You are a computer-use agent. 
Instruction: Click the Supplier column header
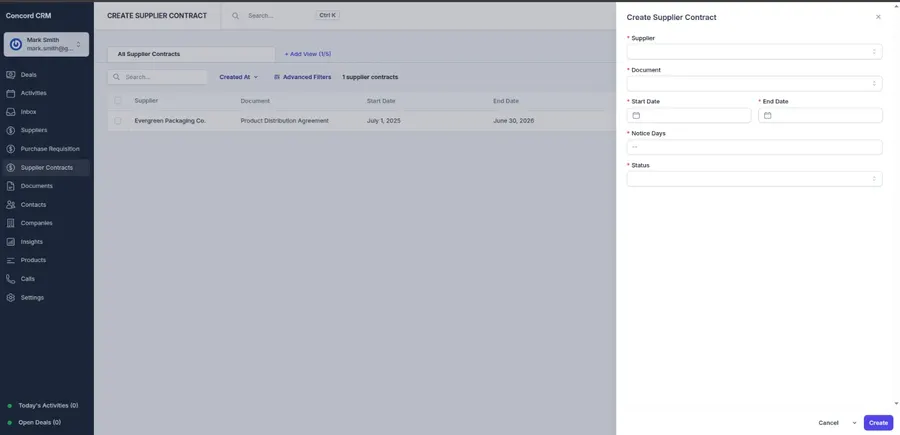(x=146, y=100)
